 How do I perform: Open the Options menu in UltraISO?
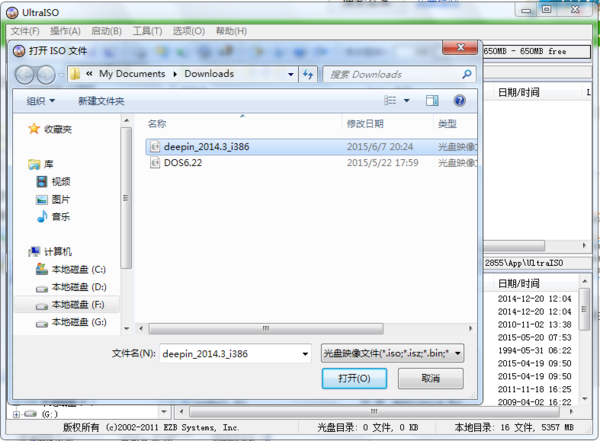pos(189,31)
